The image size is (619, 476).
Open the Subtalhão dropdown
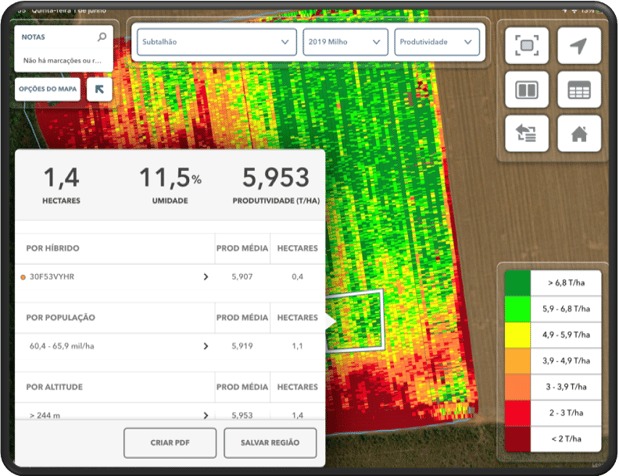(x=217, y=42)
